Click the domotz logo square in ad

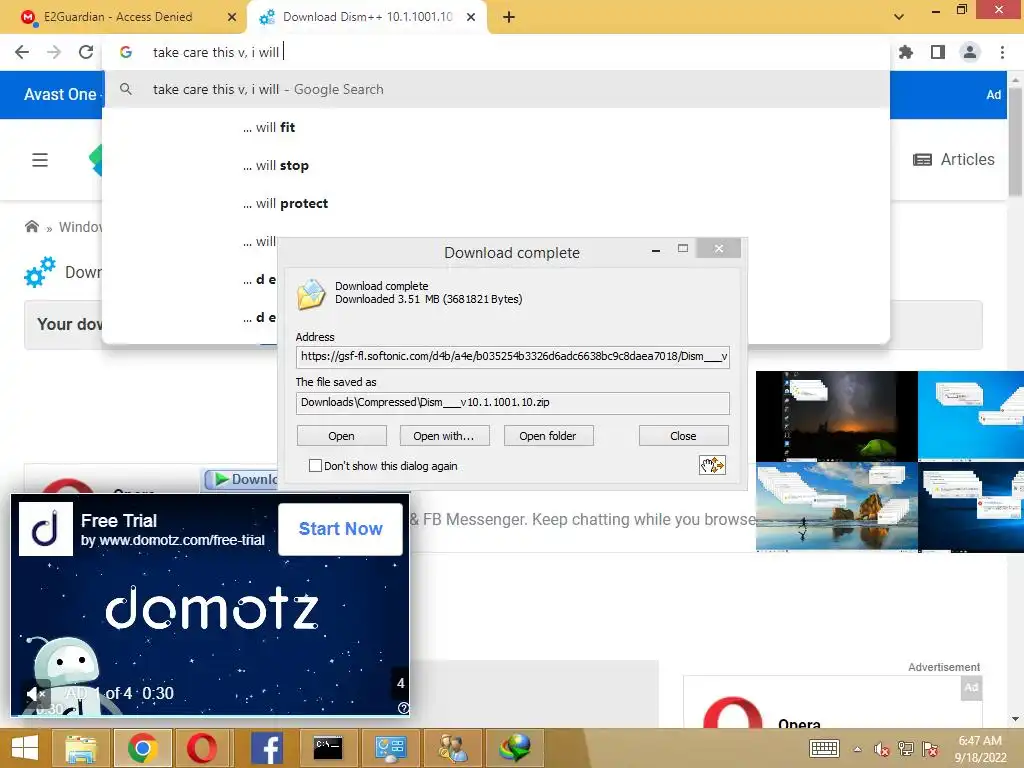46,529
